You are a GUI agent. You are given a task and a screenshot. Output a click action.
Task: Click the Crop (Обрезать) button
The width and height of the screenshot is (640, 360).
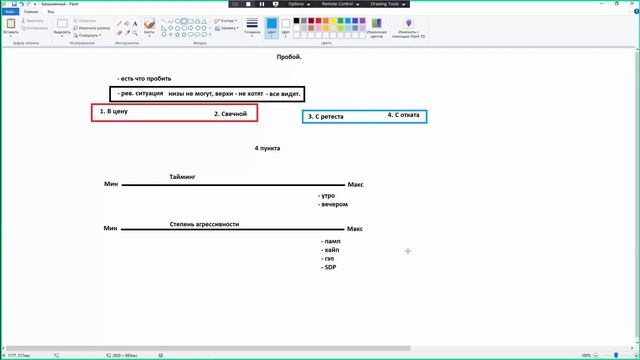pyautogui.click(x=85, y=21)
